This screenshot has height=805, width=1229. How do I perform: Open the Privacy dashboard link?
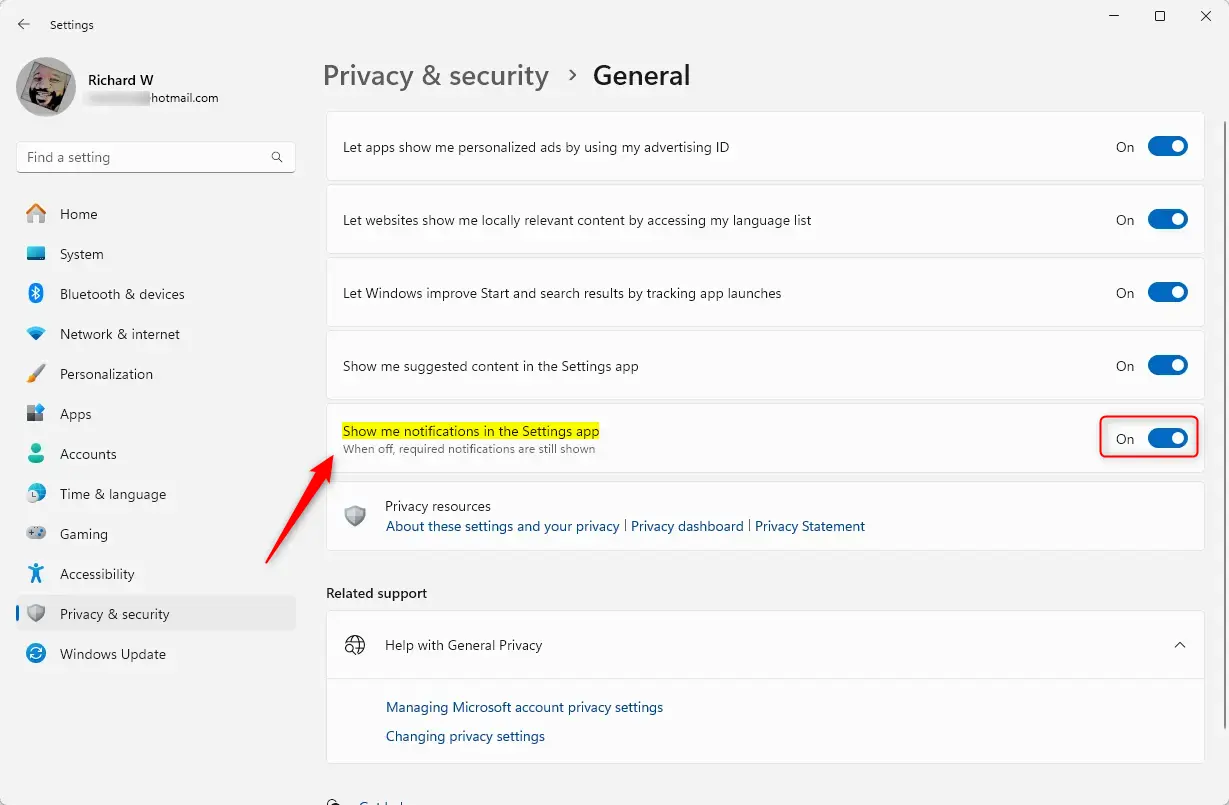point(687,526)
